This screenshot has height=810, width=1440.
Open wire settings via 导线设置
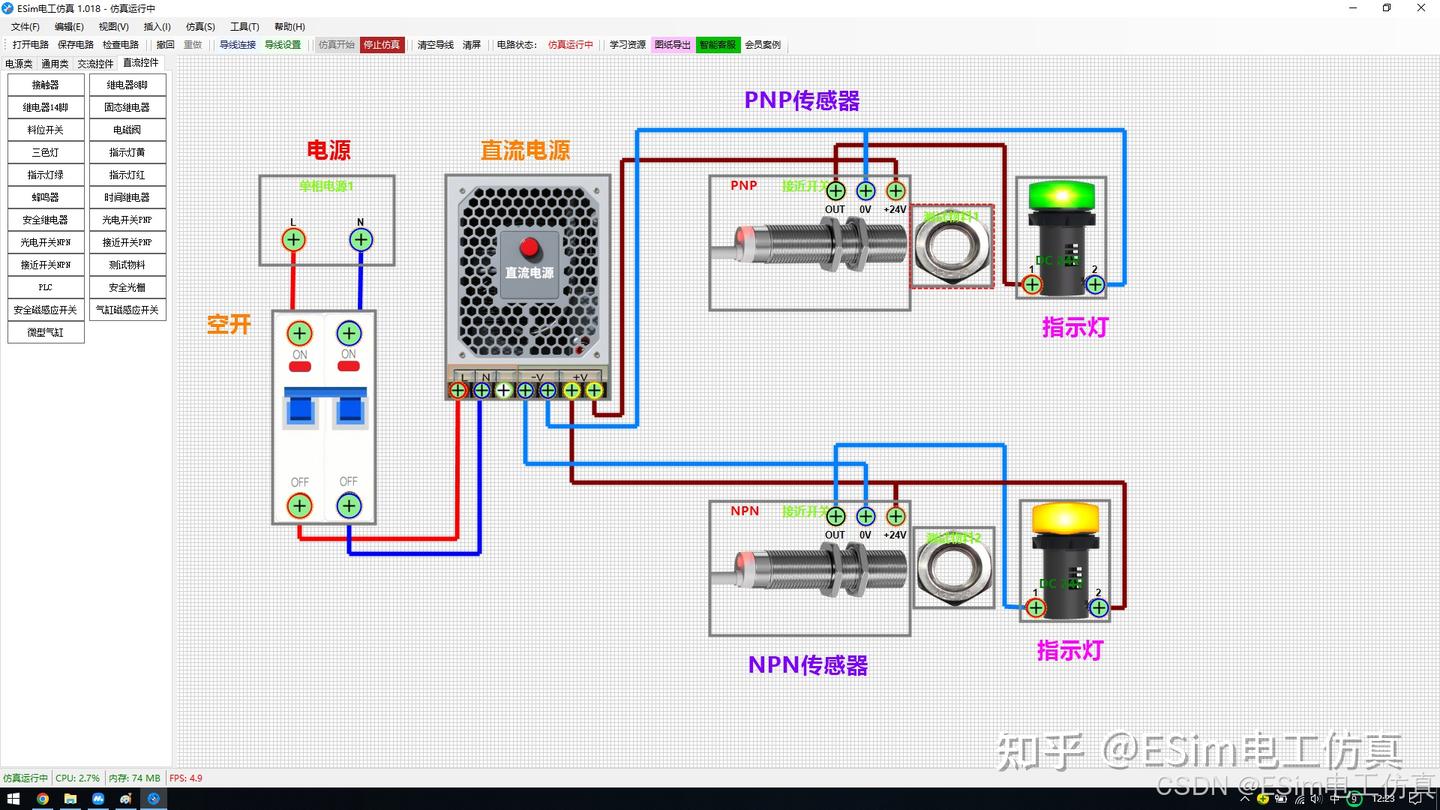[283, 44]
